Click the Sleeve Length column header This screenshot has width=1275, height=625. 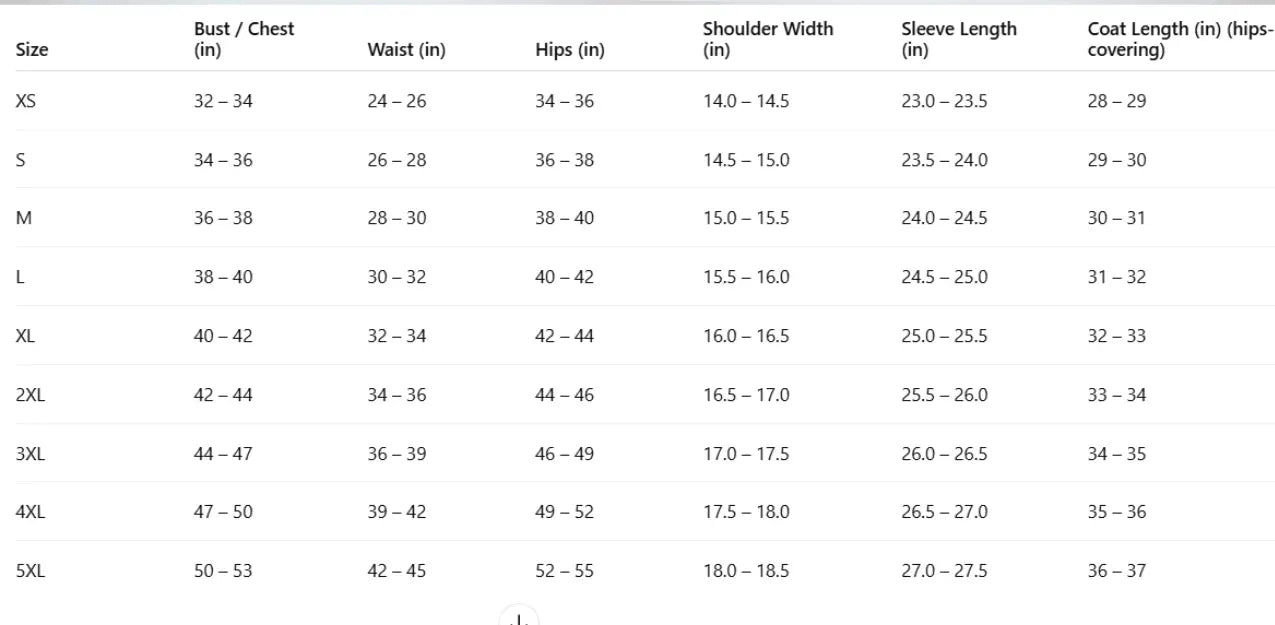(x=958, y=39)
